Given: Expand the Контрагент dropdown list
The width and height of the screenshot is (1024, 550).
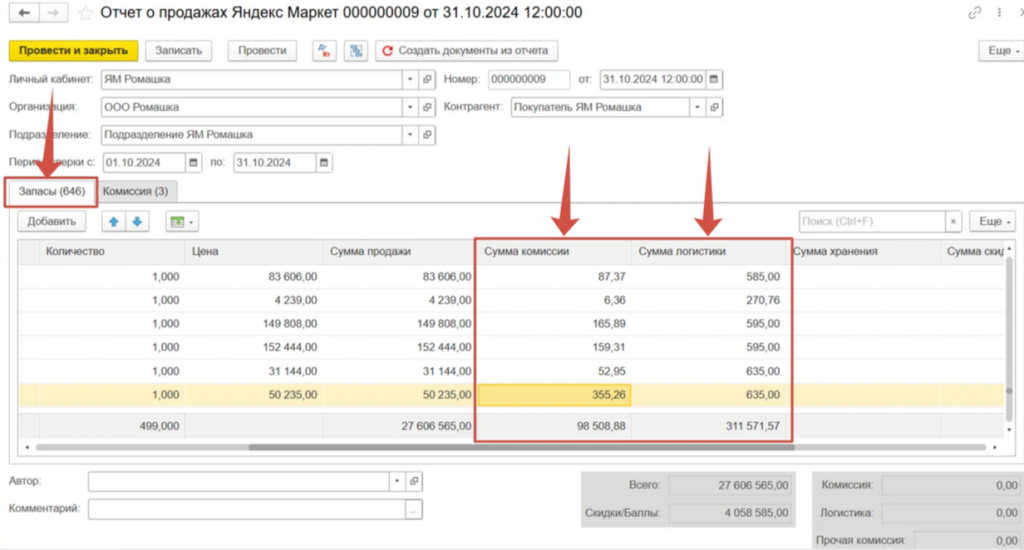Looking at the screenshot, I should tap(694, 107).
